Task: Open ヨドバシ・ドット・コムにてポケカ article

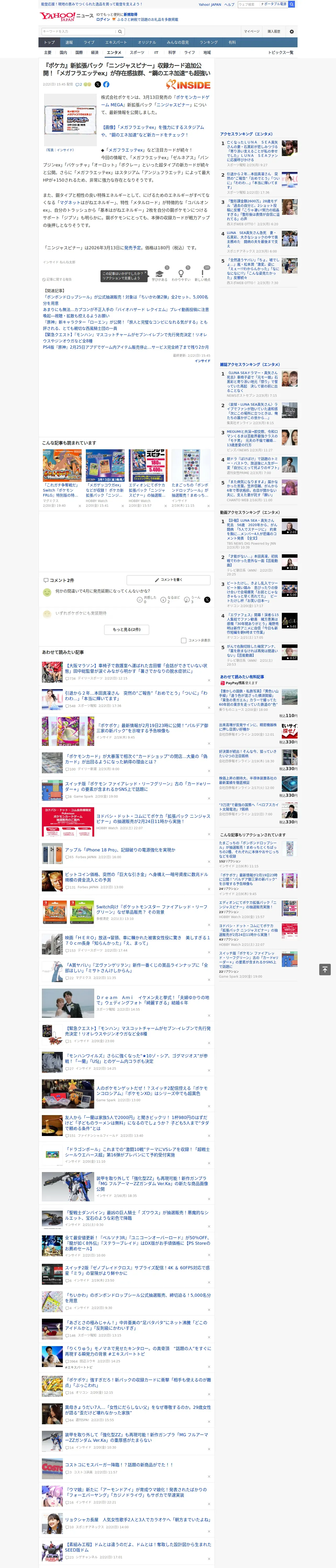Action: (x=153, y=819)
